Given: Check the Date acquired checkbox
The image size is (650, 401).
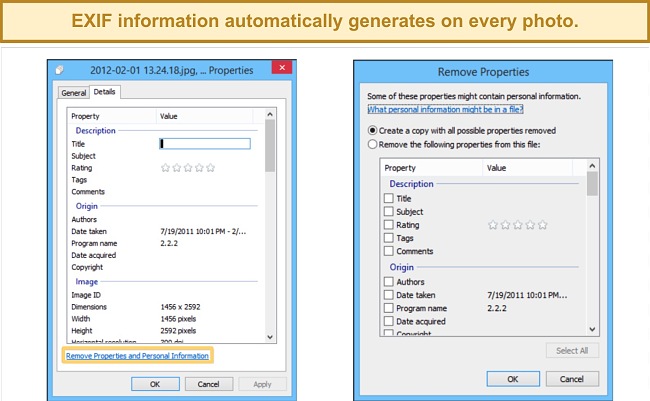Looking at the screenshot, I should [x=388, y=321].
